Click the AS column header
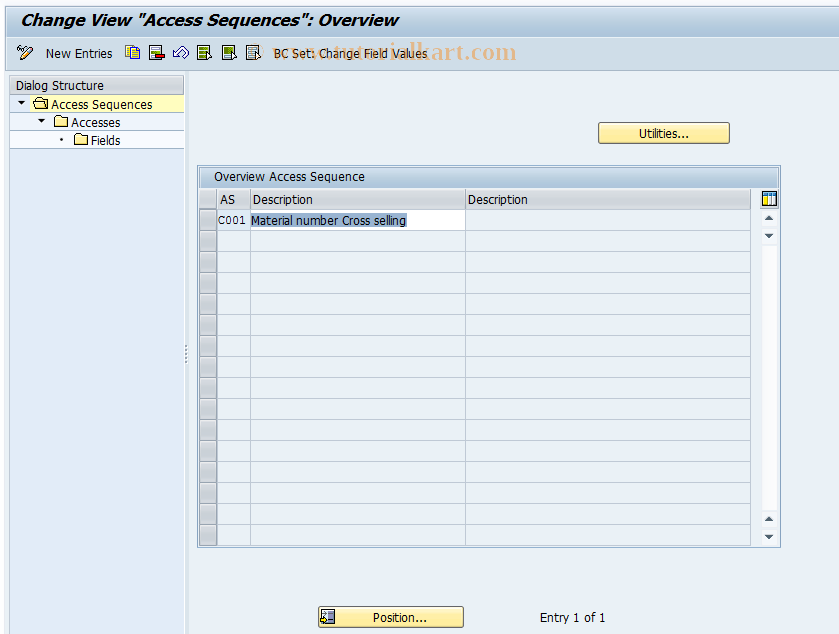This screenshot has width=839, height=634. 234,200
